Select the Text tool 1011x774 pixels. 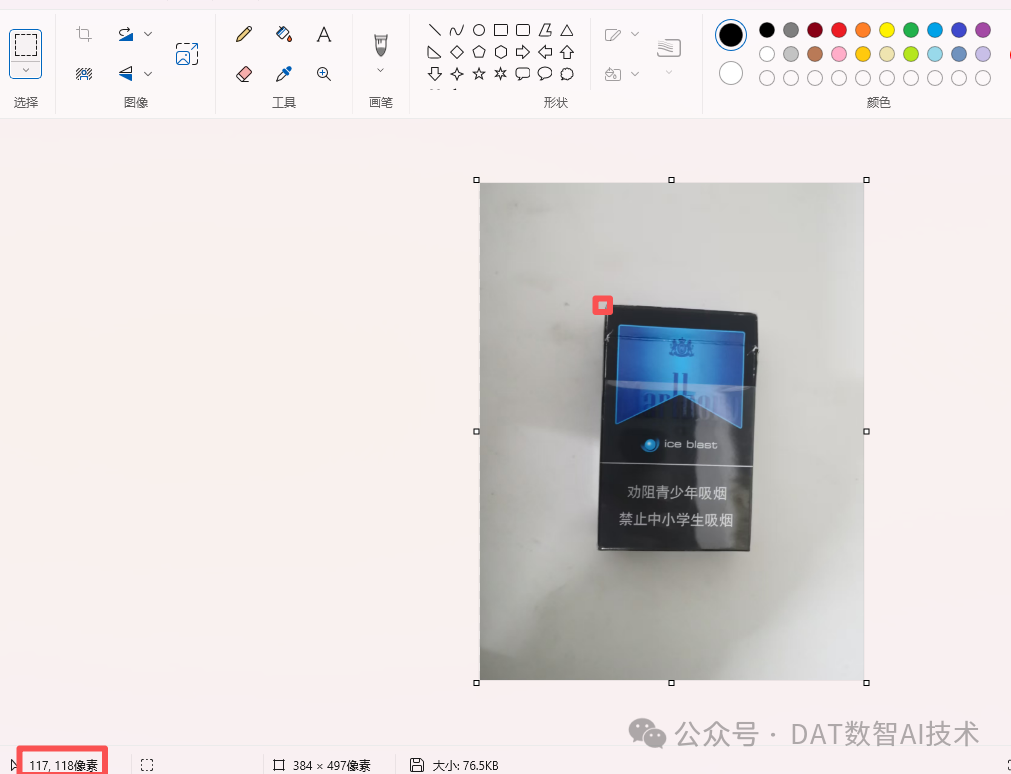(x=324, y=34)
